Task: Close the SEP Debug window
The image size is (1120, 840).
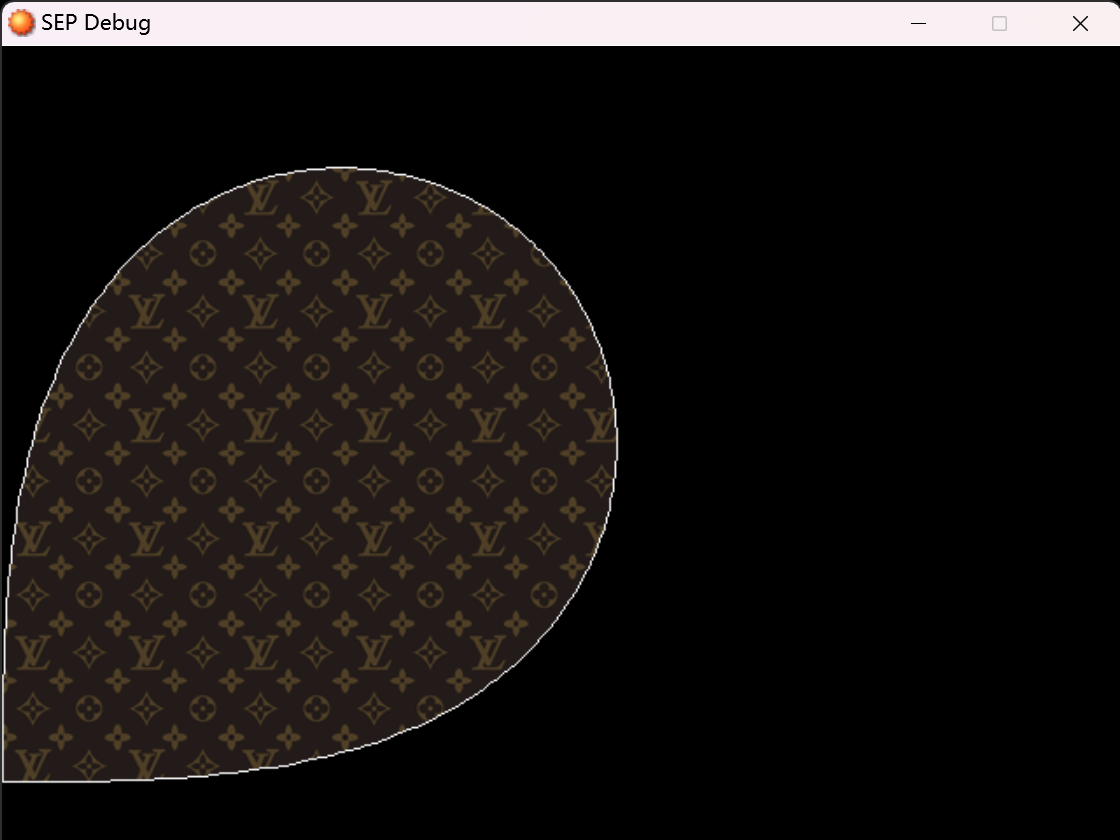Action: pos(1080,24)
